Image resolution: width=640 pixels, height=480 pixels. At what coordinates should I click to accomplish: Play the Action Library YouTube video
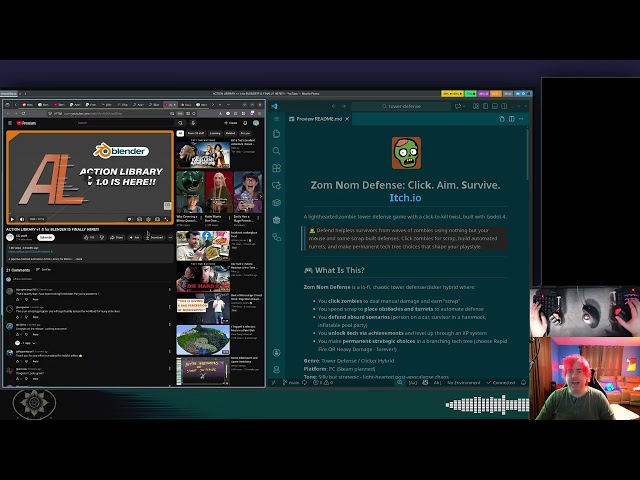pos(12,219)
